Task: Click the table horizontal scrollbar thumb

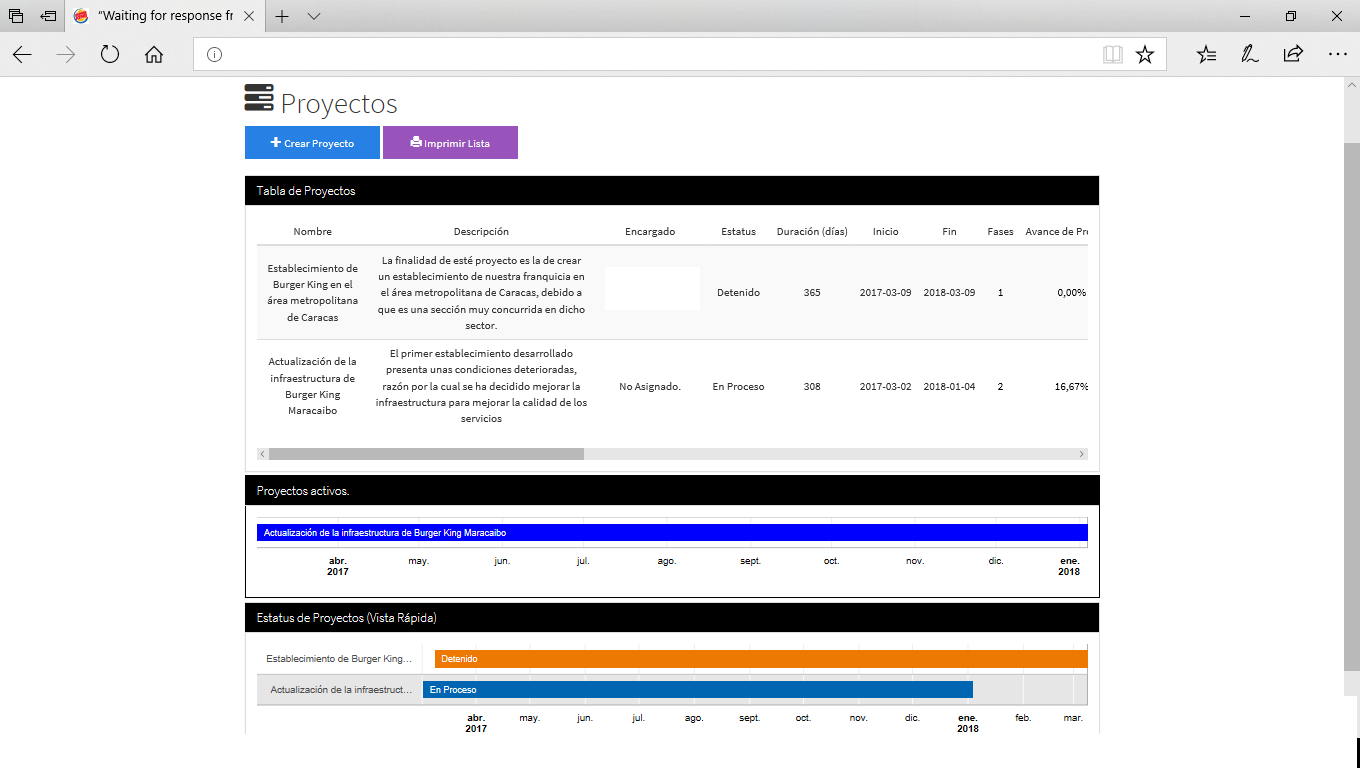Action: [426, 454]
